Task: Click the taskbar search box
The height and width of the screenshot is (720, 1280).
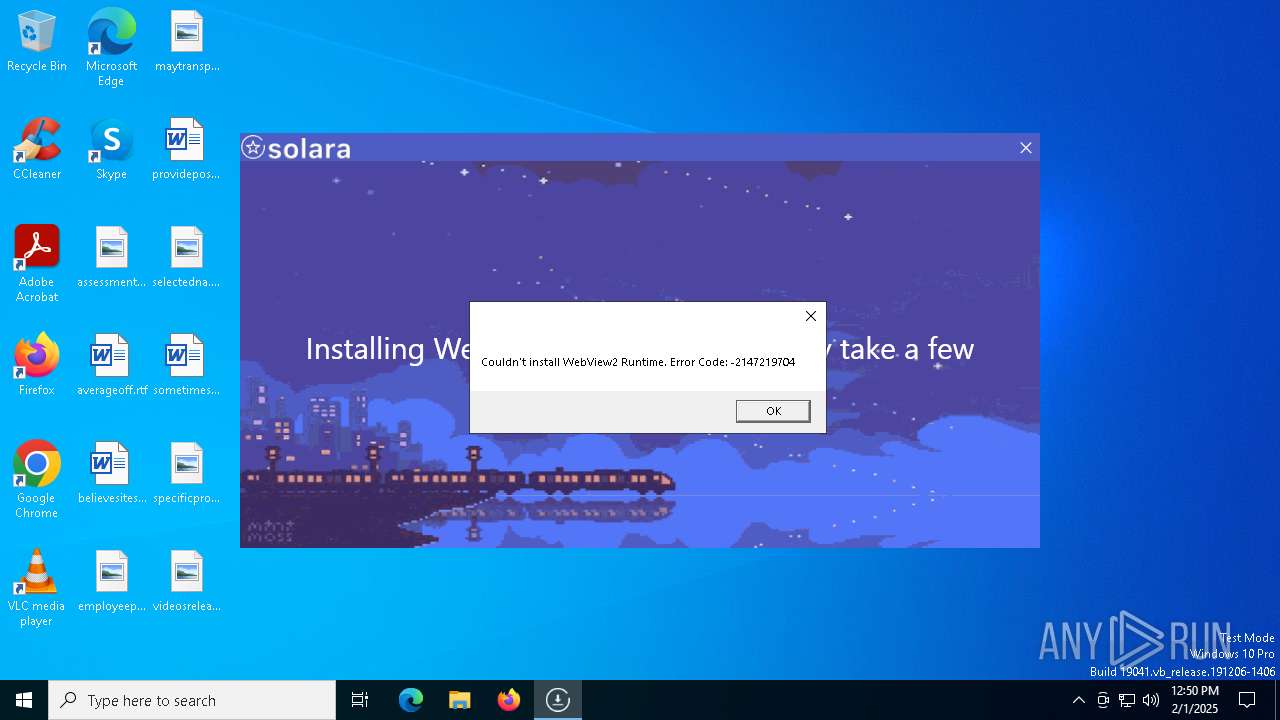Action: (x=192, y=700)
